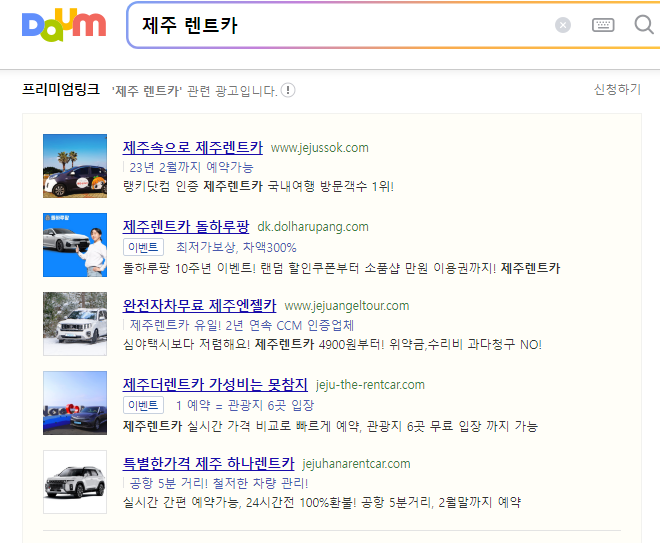
Task: Click the www.jejussok.com URL
Action: coord(319,148)
